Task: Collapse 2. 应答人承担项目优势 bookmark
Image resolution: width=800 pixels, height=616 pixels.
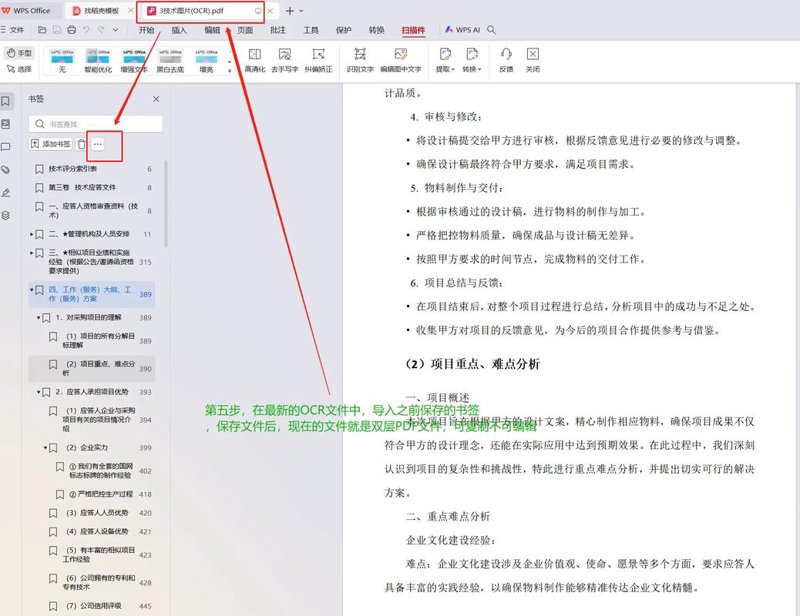Action: 39,392
